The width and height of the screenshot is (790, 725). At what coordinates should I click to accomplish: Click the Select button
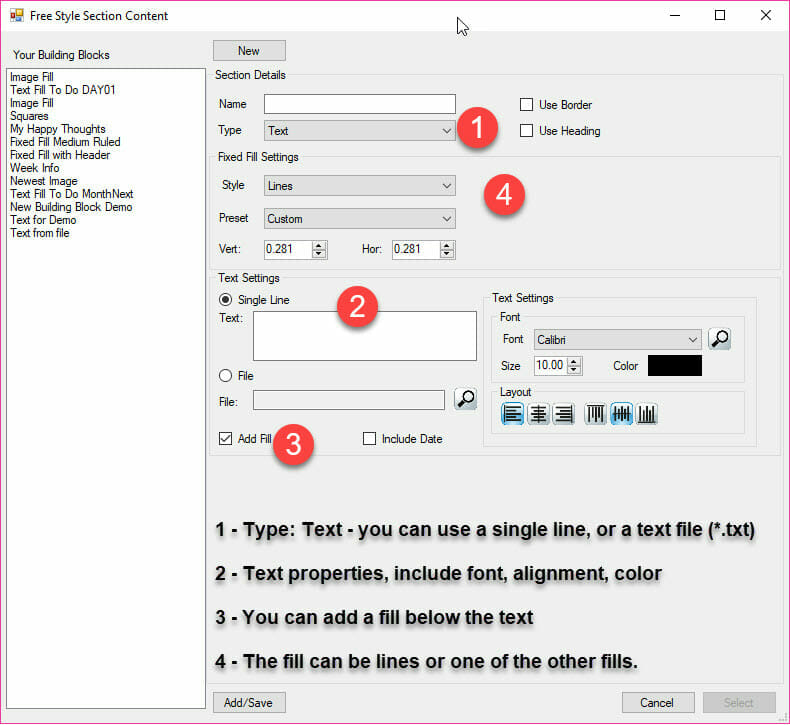click(x=739, y=702)
